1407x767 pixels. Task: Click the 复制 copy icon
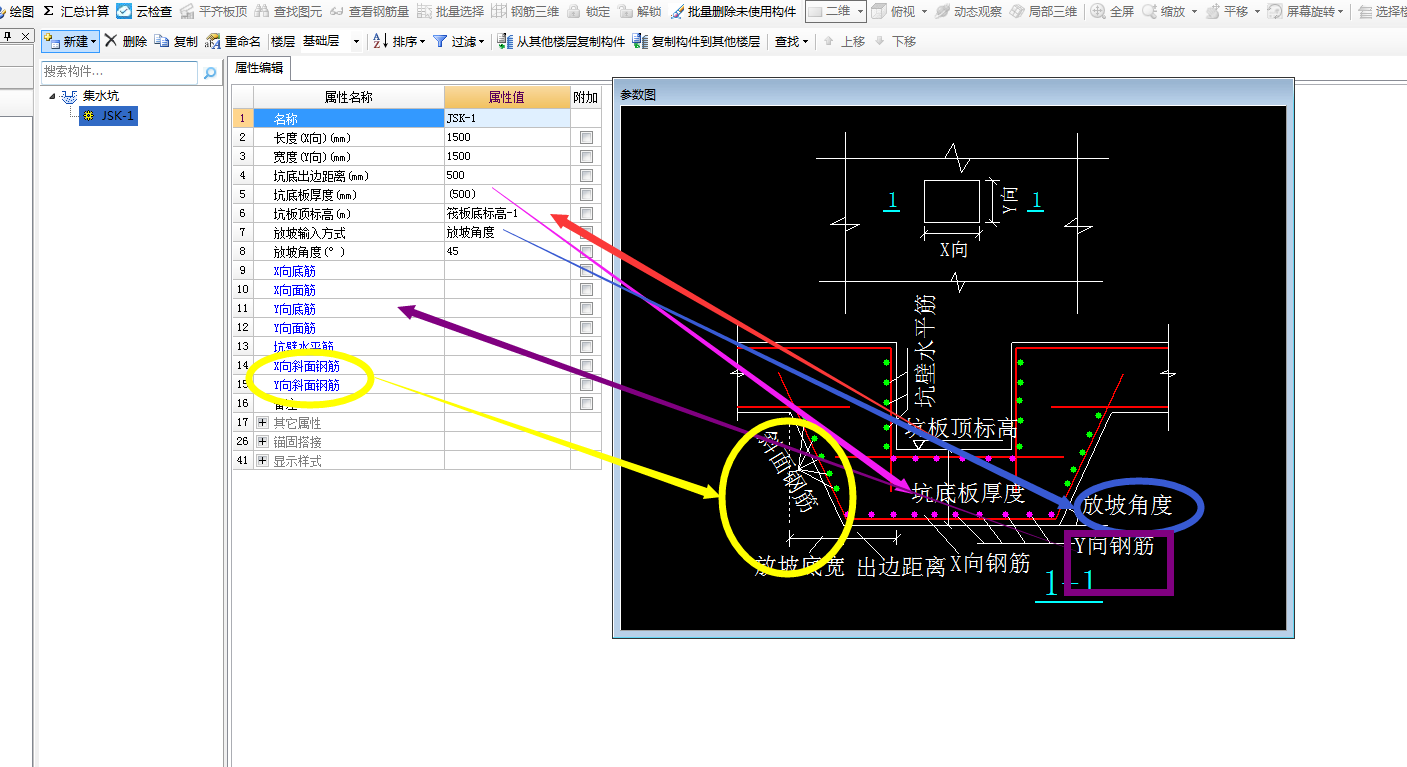(x=162, y=41)
